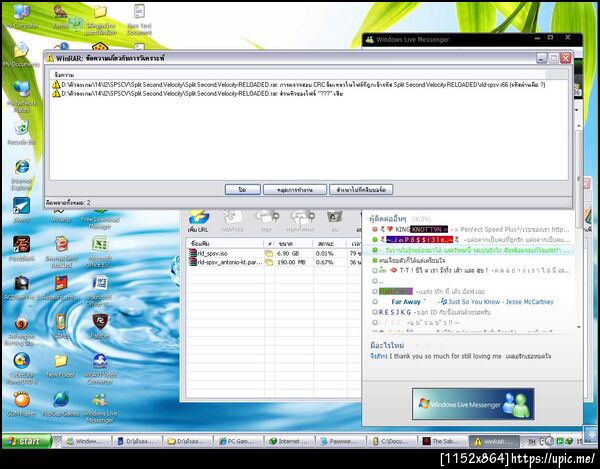Launch the Internet Explorer desktop shortcut

[21, 175]
